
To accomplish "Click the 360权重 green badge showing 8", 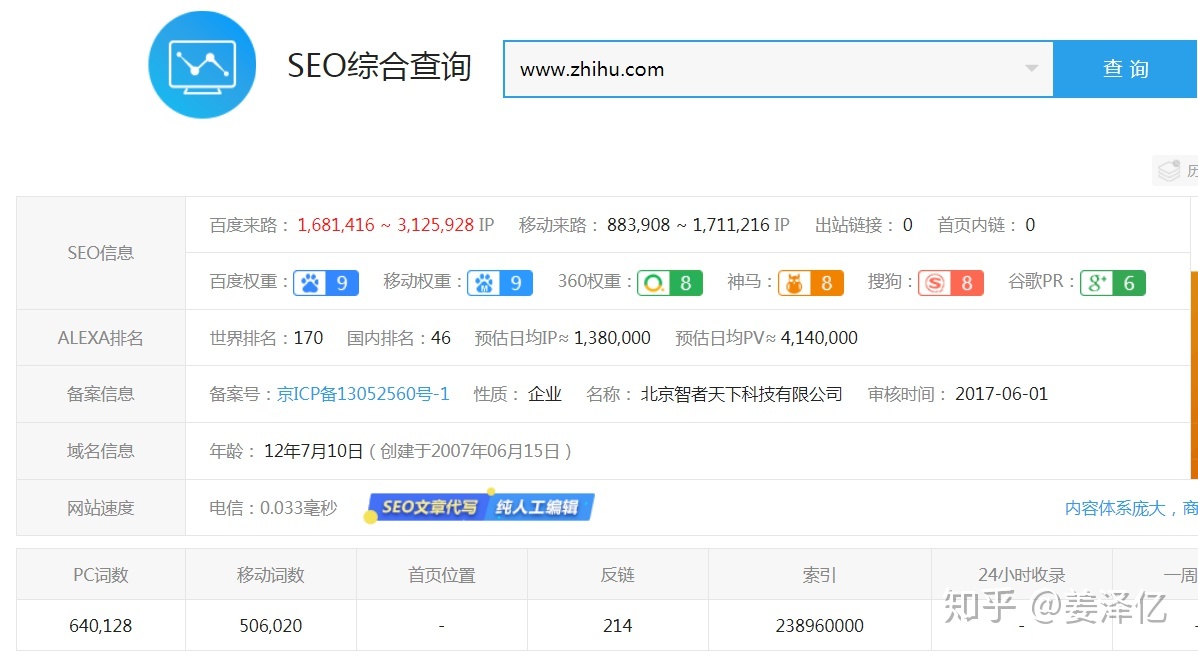I will [x=670, y=283].
